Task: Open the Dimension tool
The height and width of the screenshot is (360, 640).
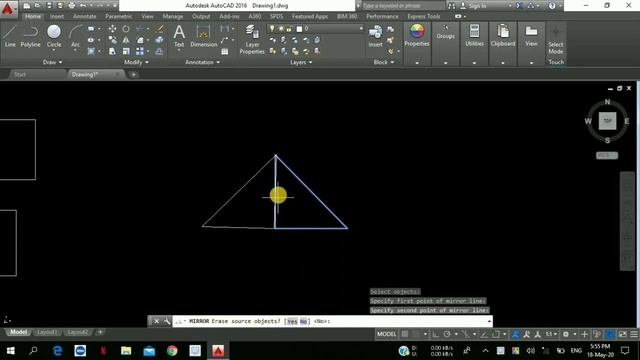Action: [x=203, y=36]
